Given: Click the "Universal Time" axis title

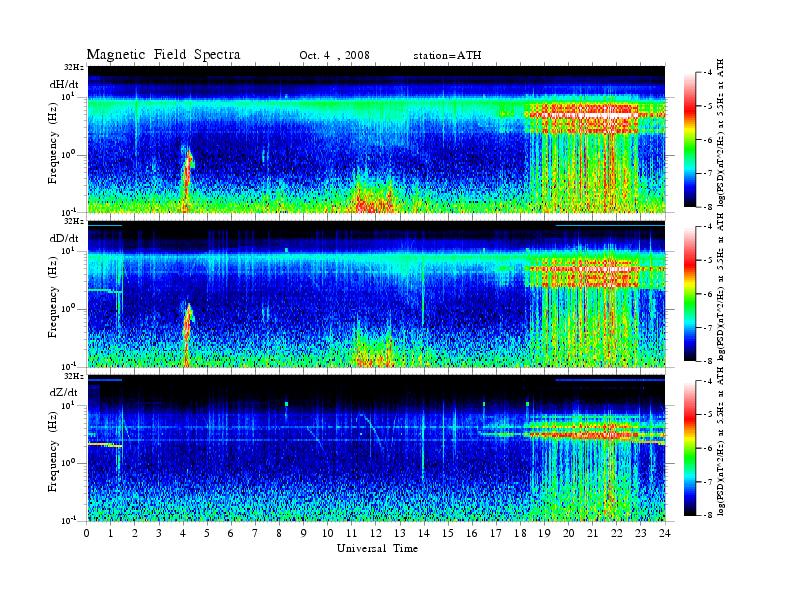Looking at the screenshot, I should click(x=377, y=548).
